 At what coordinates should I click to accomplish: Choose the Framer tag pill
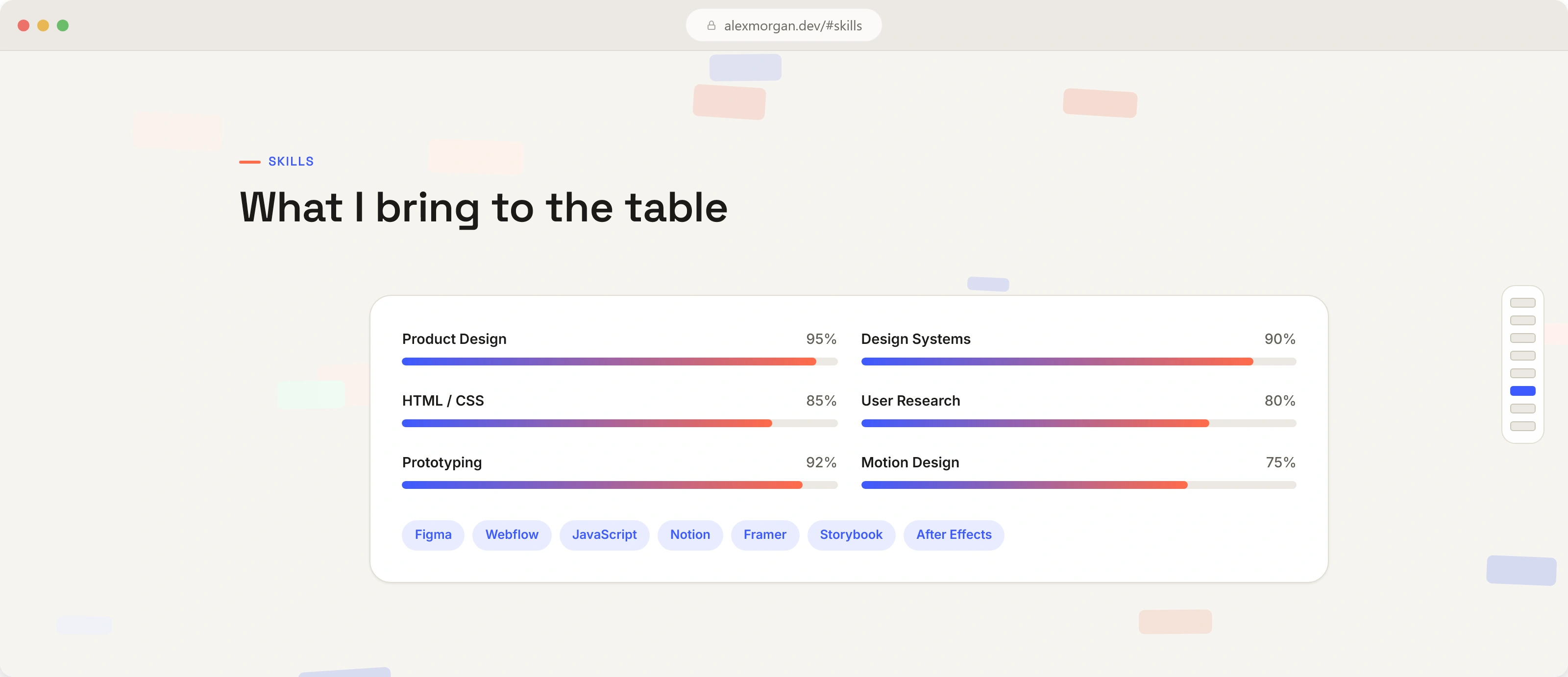[764, 534]
